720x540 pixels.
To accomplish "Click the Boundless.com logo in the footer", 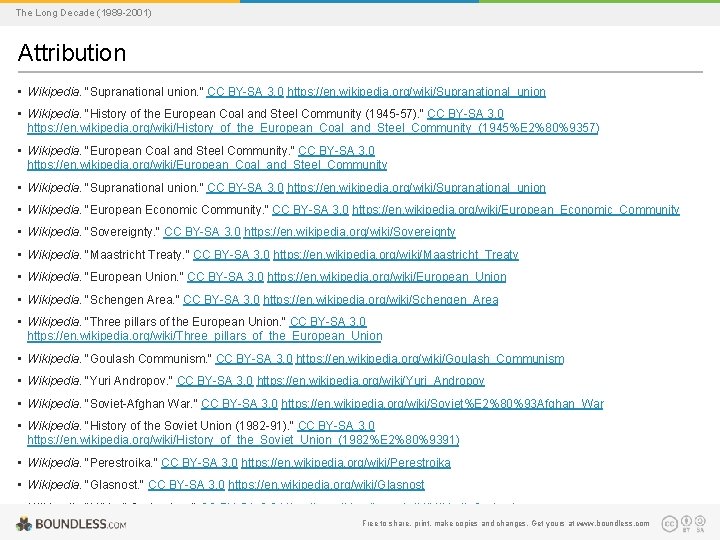I will 71,523.
